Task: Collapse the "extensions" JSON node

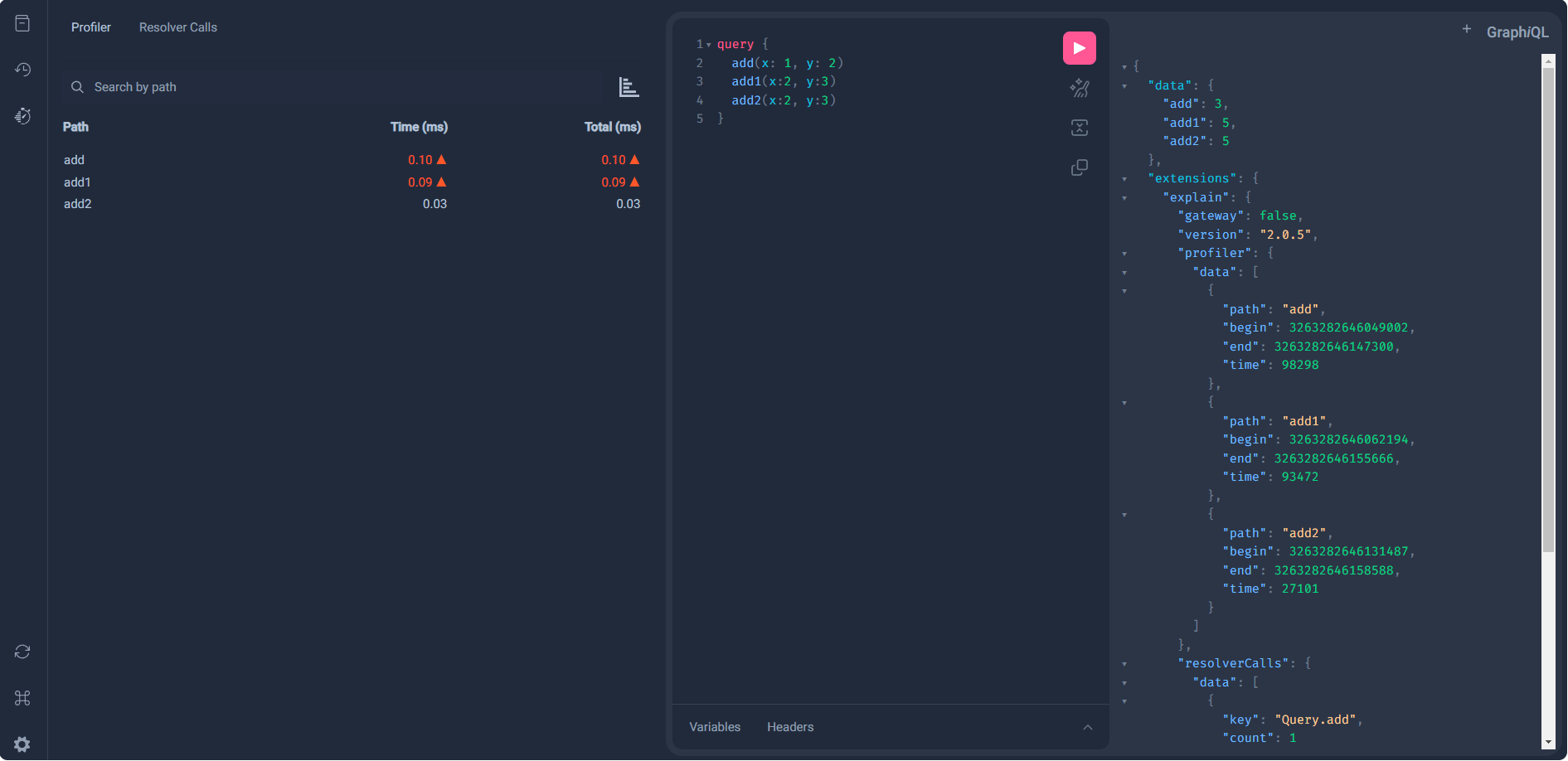Action: pyautogui.click(x=1124, y=179)
